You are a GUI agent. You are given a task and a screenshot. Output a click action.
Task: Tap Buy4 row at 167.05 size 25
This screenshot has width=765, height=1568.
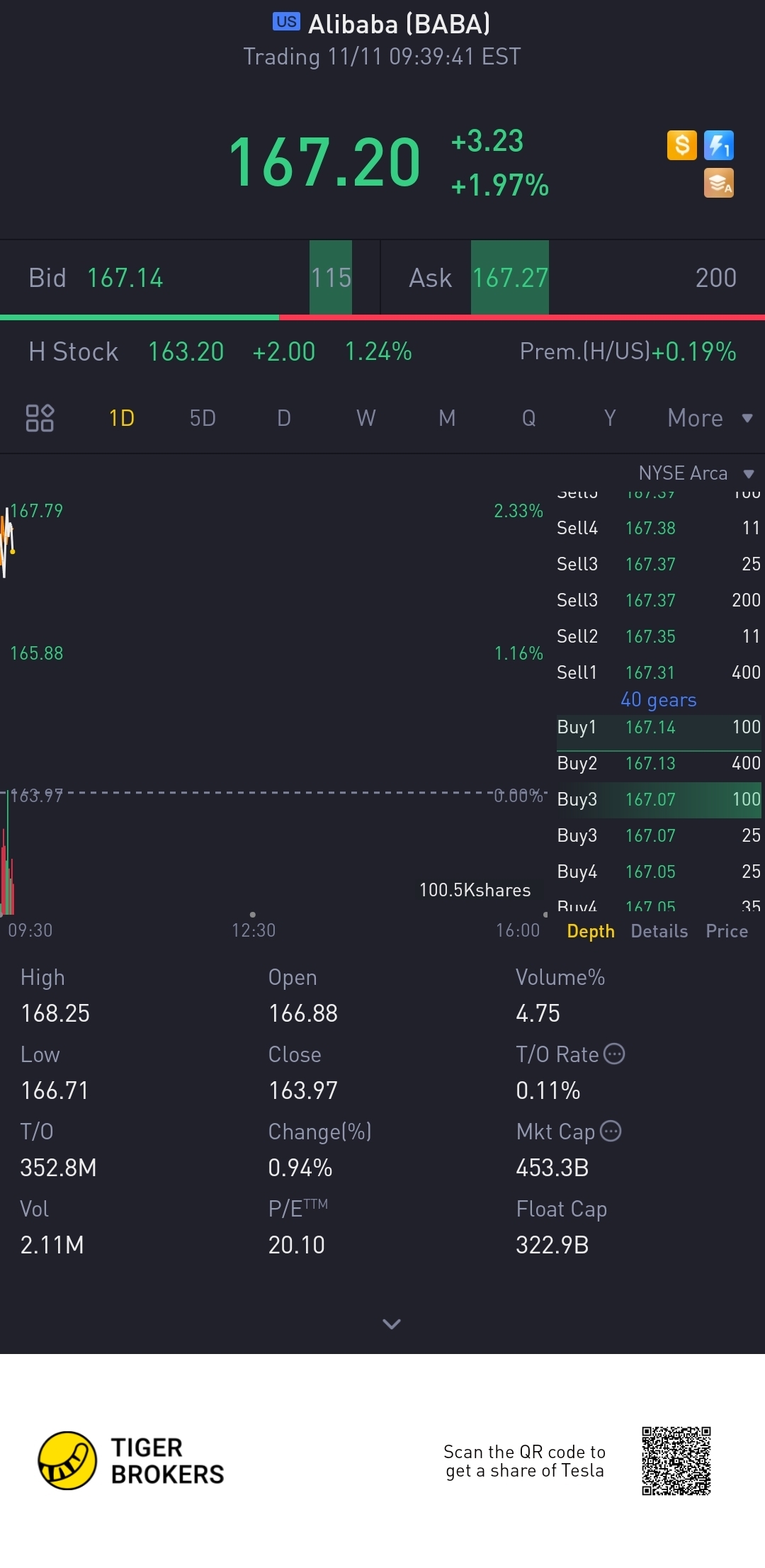click(x=659, y=872)
